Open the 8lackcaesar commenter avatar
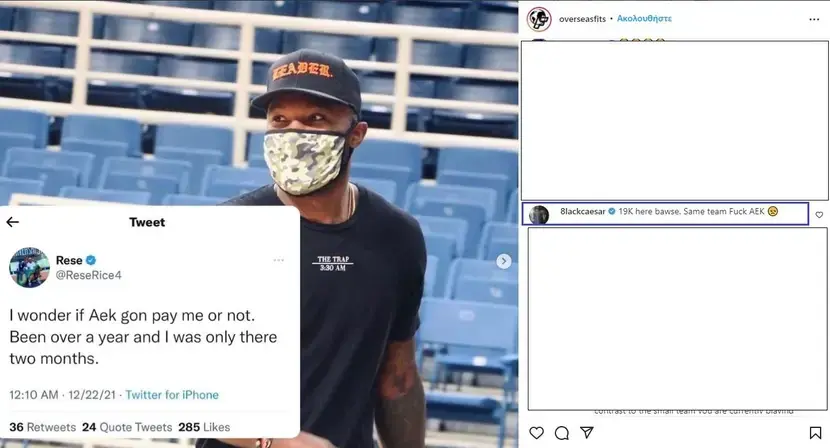Viewport: 830px width, 448px height. [x=539, y=214]
